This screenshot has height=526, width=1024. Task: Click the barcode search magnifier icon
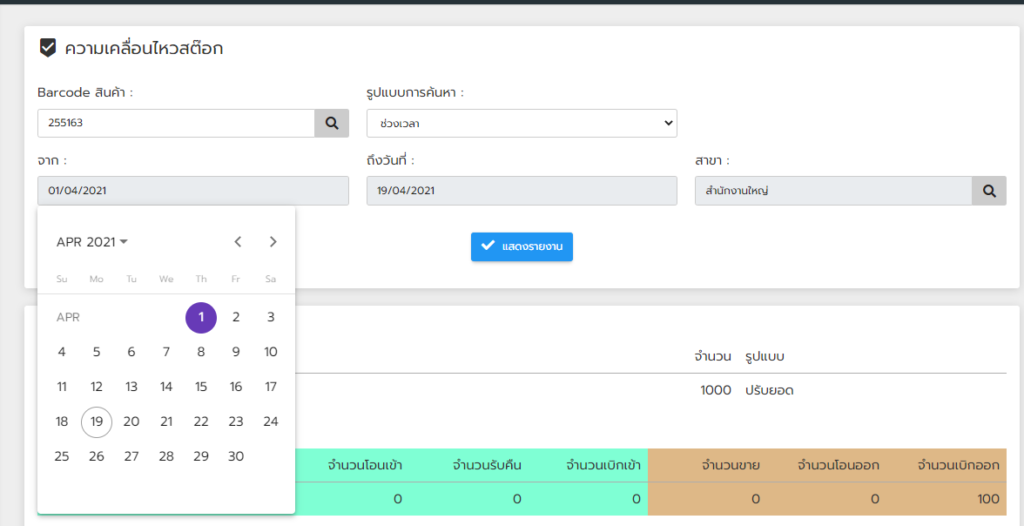tap(332, 123)
